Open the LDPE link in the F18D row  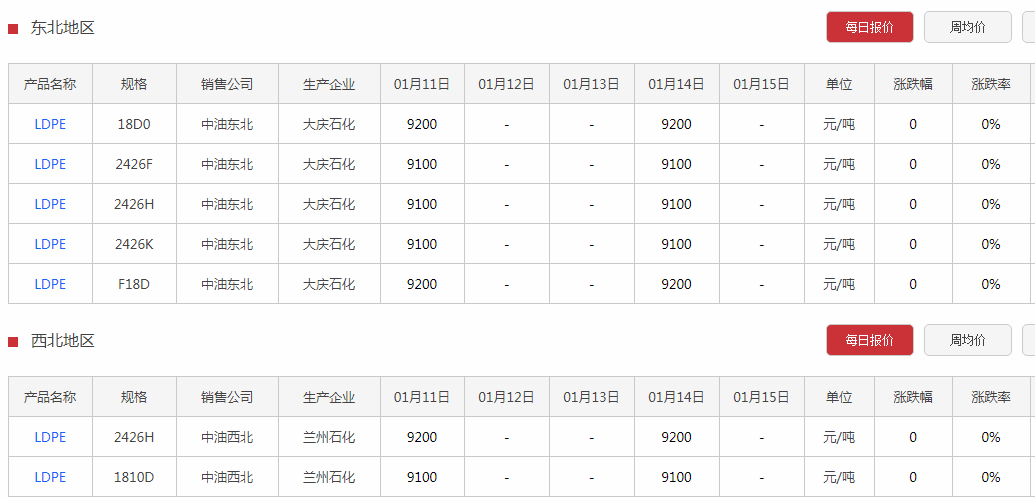[x=50, y=284]
